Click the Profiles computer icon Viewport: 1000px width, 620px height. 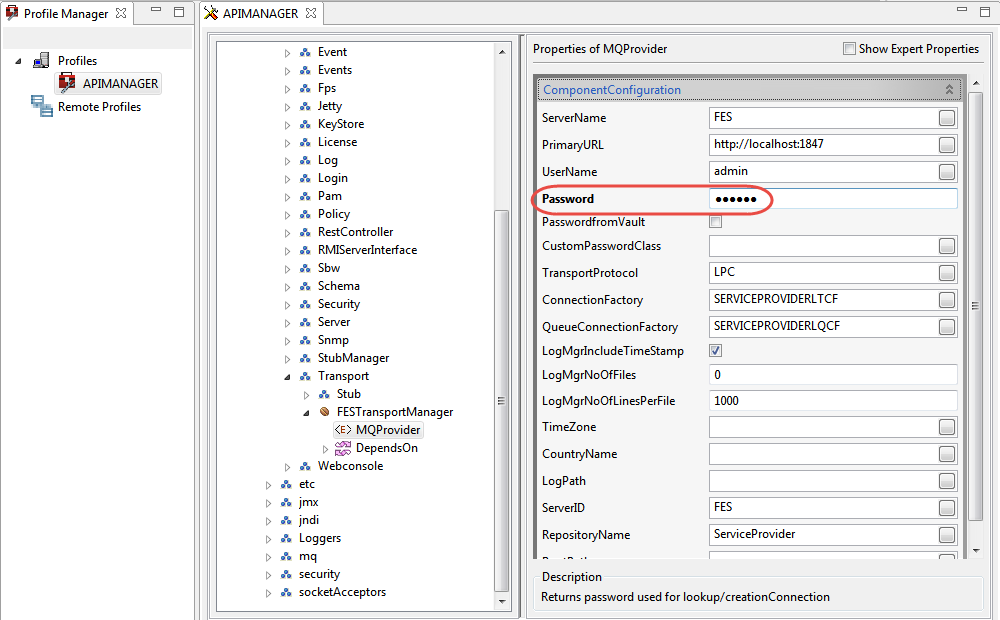pos(41,61)
